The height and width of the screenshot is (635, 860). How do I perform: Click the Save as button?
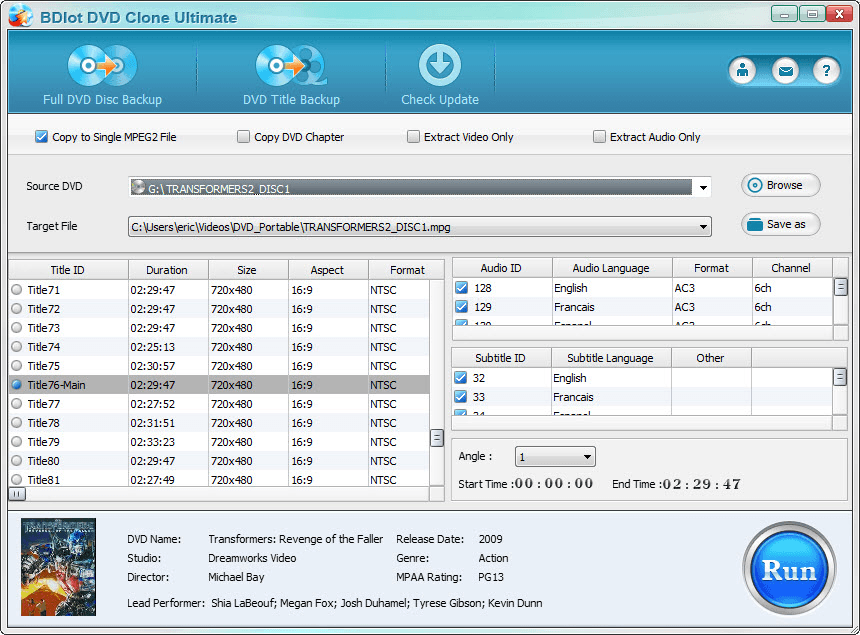coord(779,224)
